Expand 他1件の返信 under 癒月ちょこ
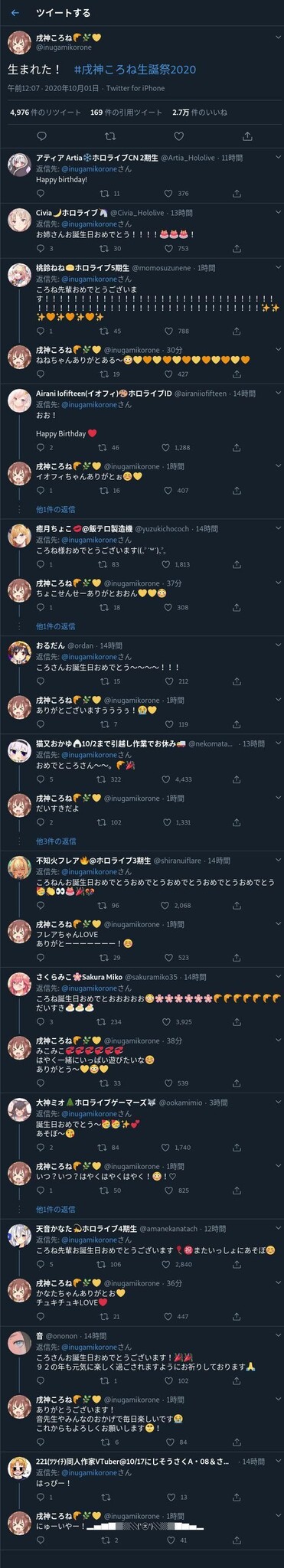This screenshot has width=284, height=1568. coord(55,626)
